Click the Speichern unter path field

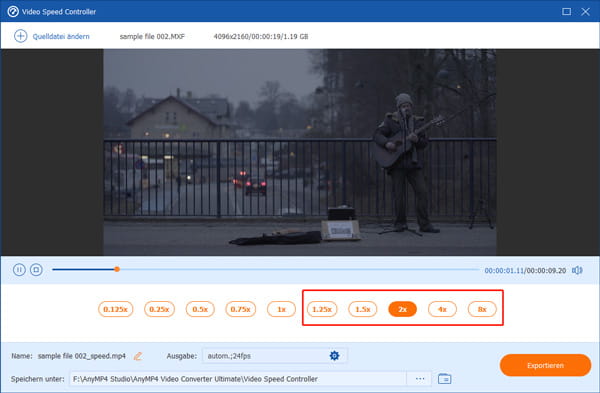point(238,379)
